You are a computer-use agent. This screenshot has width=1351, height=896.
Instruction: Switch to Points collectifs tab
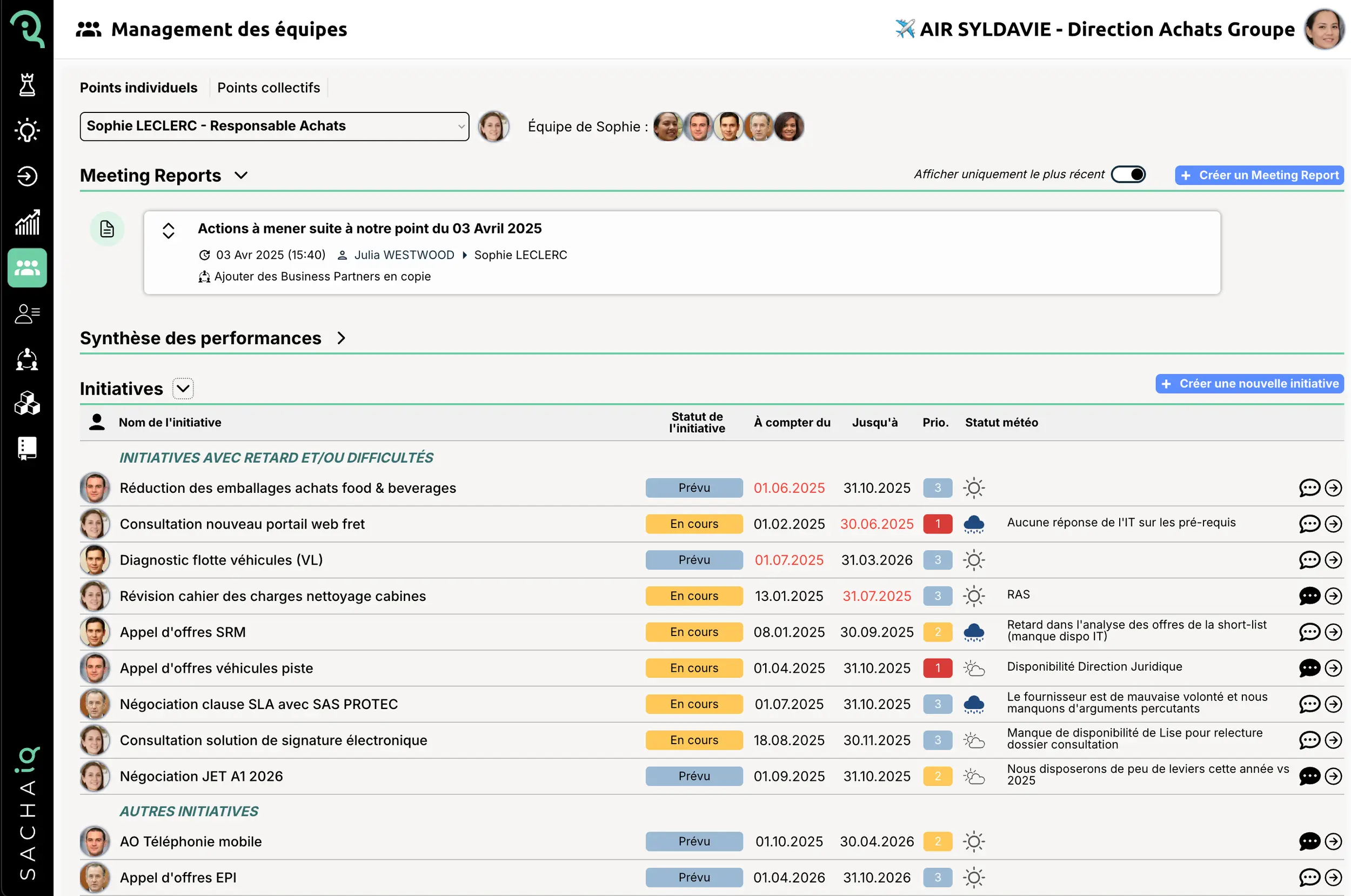pyautogui.click(x=268, y=88)
